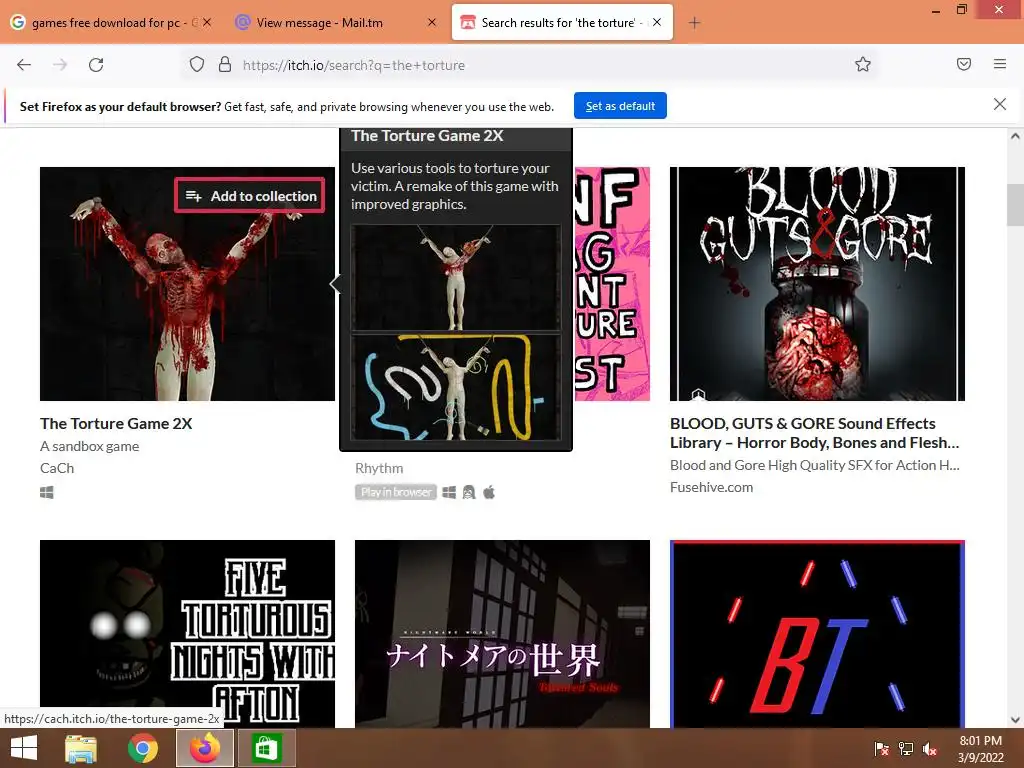Click the Linux platform icon
The width and height of the screenshot is (1024, 768).
click(x=469, y=492)
